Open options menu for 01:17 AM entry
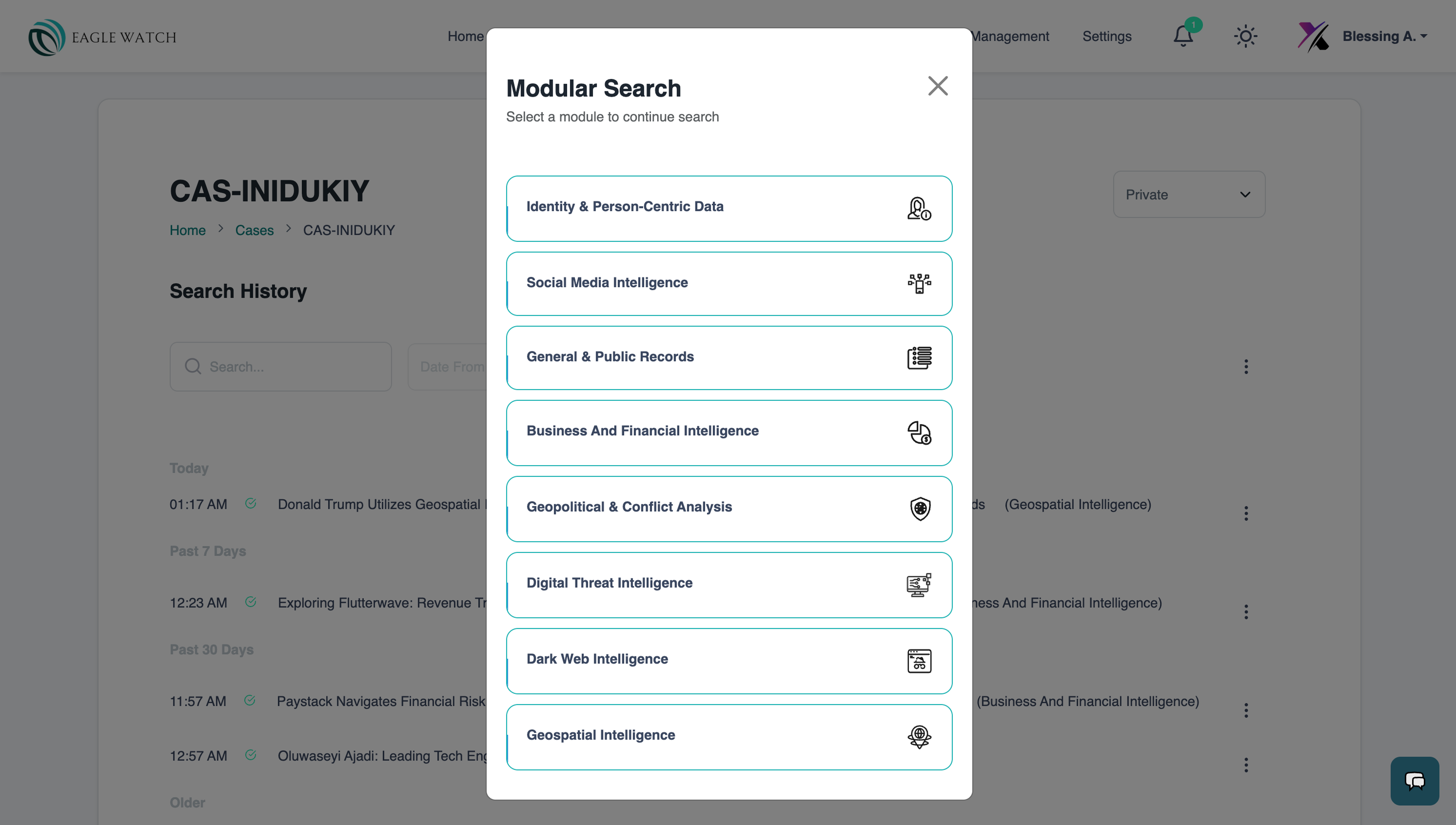1456x825 pixels. pos(1245,513)
